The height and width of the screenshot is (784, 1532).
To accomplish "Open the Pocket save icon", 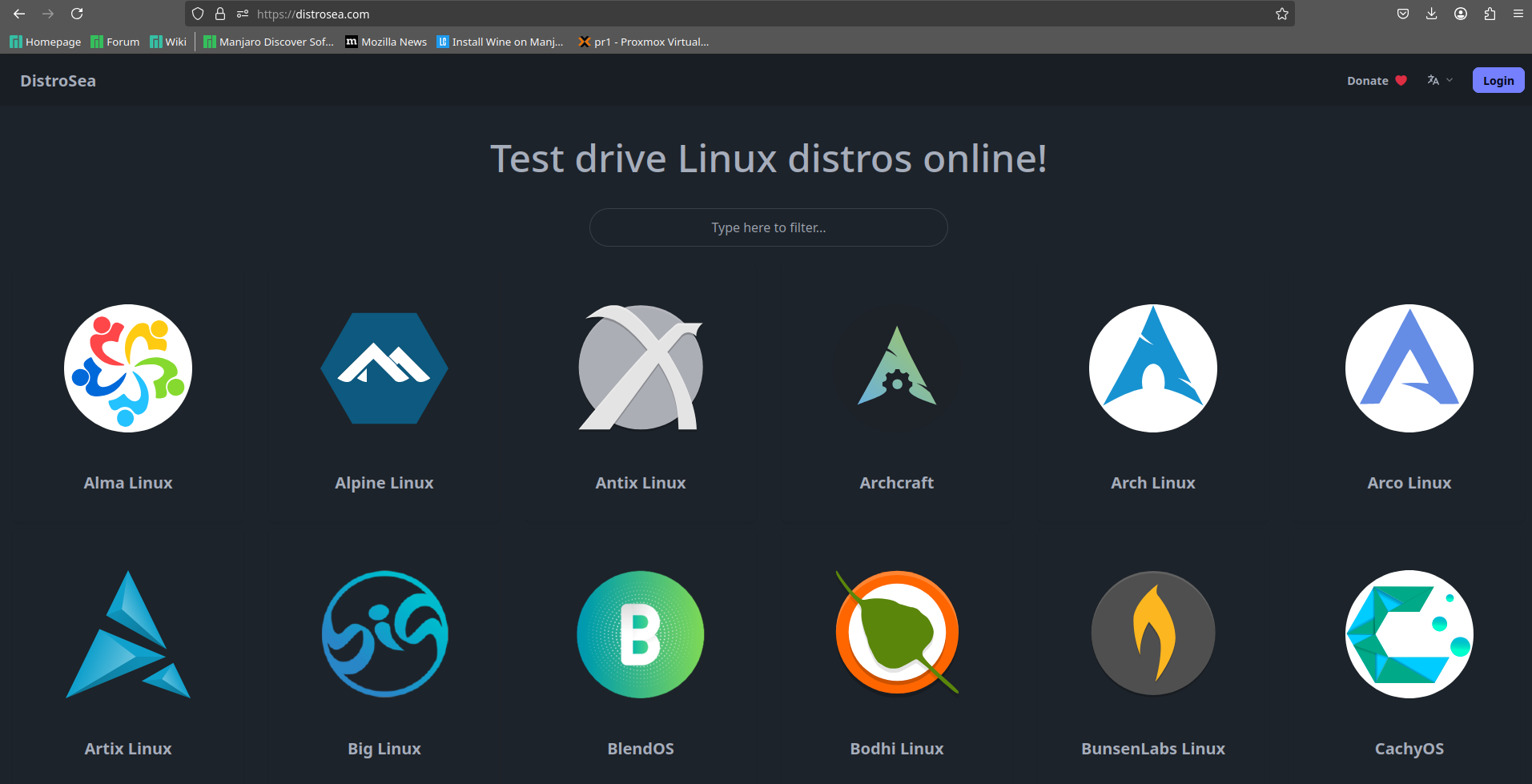I will (x=1403, y=14).
